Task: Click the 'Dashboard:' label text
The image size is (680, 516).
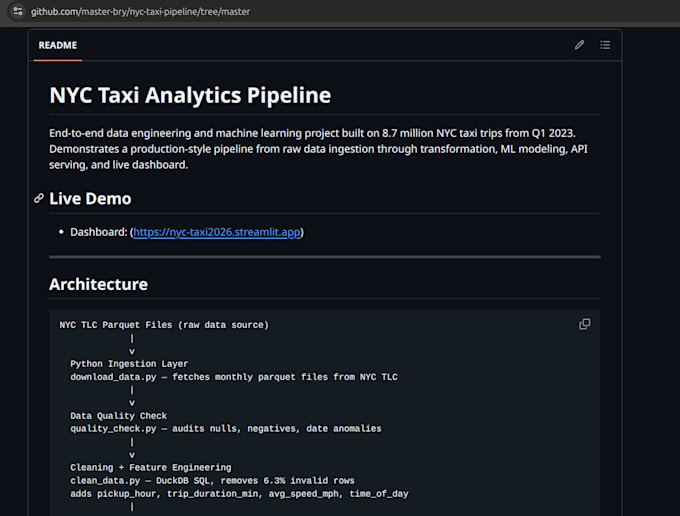Action: pyautogui.click(x=99, y=232)
